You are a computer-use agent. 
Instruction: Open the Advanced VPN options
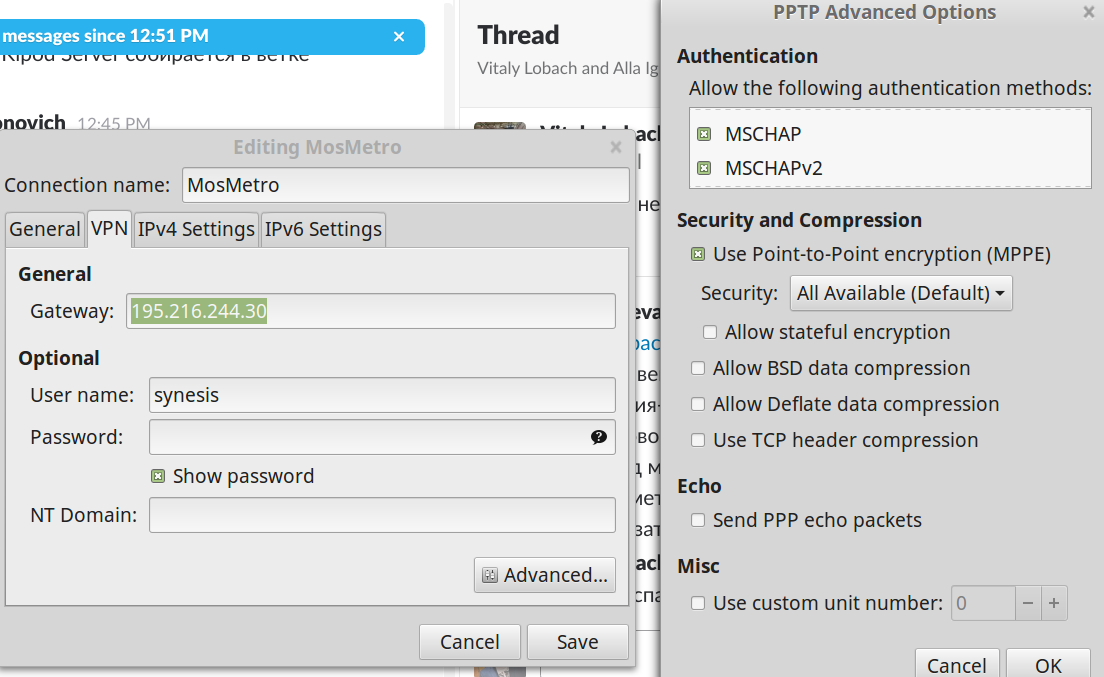tap(545, 575)
